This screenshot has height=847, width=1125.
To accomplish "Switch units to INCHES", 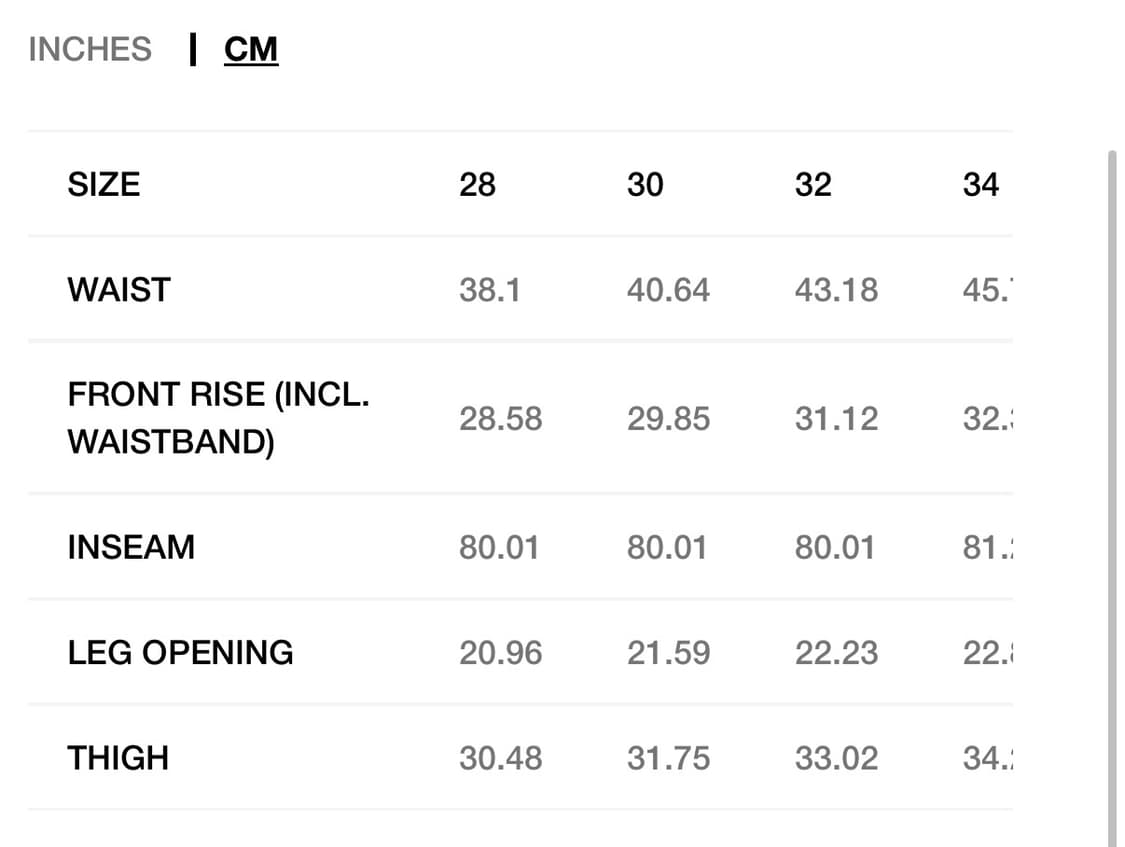I will 90,49.
